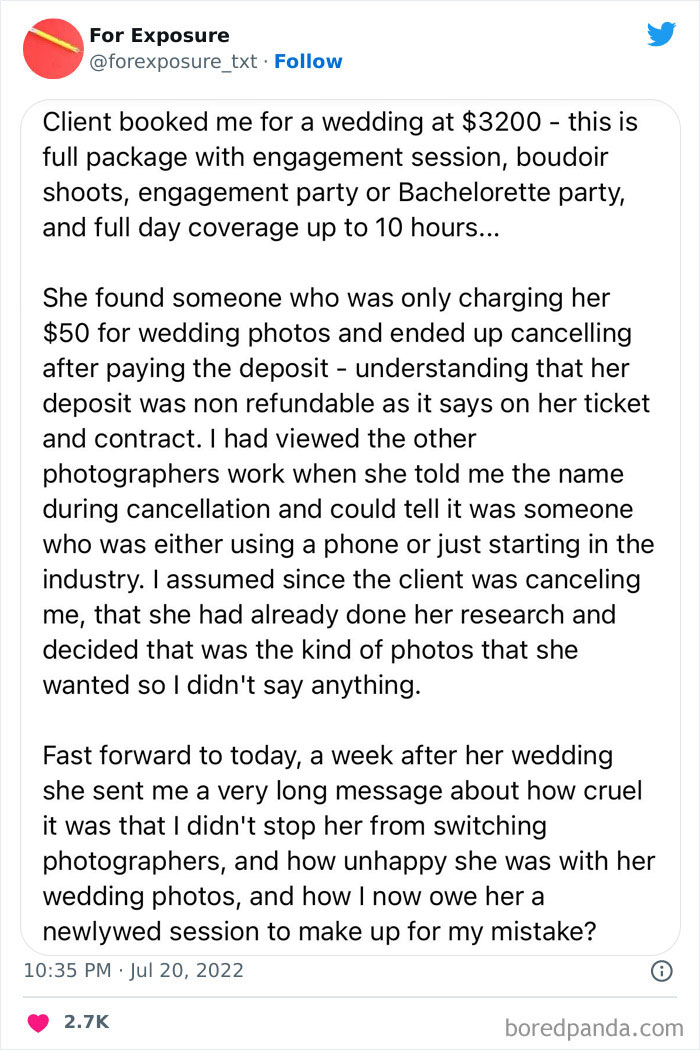Image resolution: width=700 pixels, height=1050 pixels.
Task: Open the For Exposure profile avatar
Action: tap(53, 49)
